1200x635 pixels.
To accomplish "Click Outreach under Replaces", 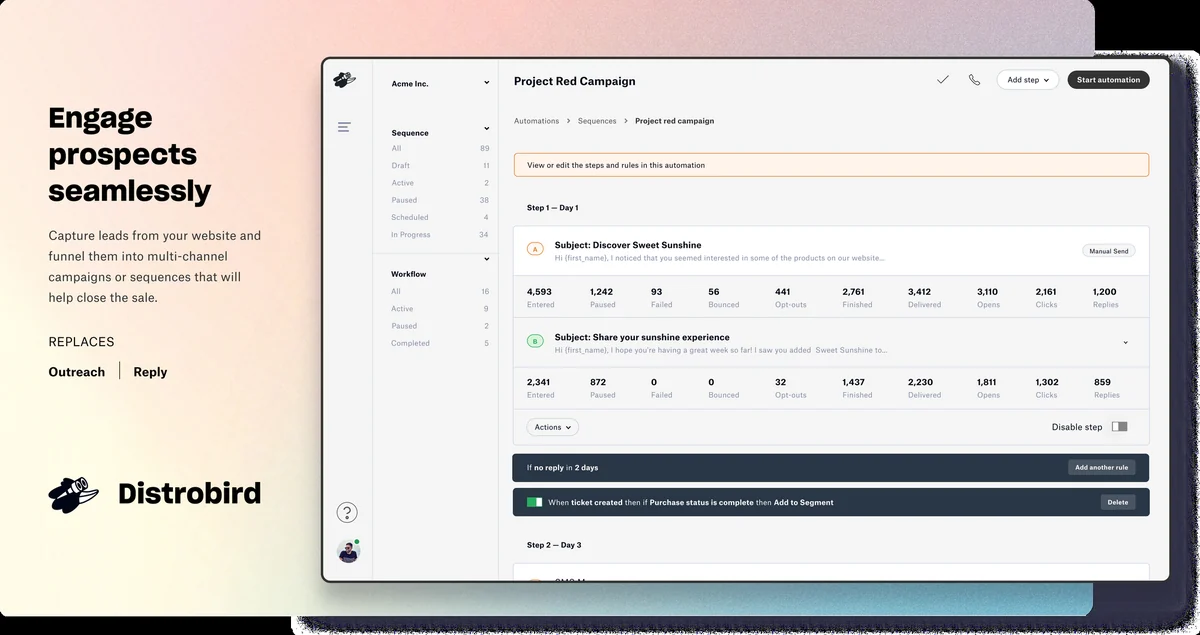I will pos(77,372).
